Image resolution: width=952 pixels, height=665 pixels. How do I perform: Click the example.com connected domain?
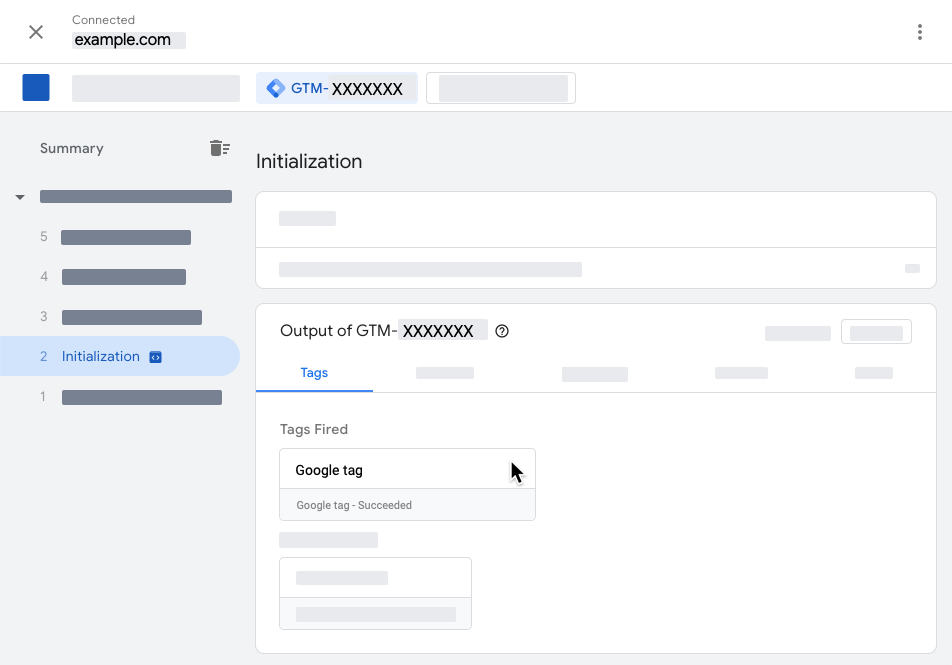point(123,40)
